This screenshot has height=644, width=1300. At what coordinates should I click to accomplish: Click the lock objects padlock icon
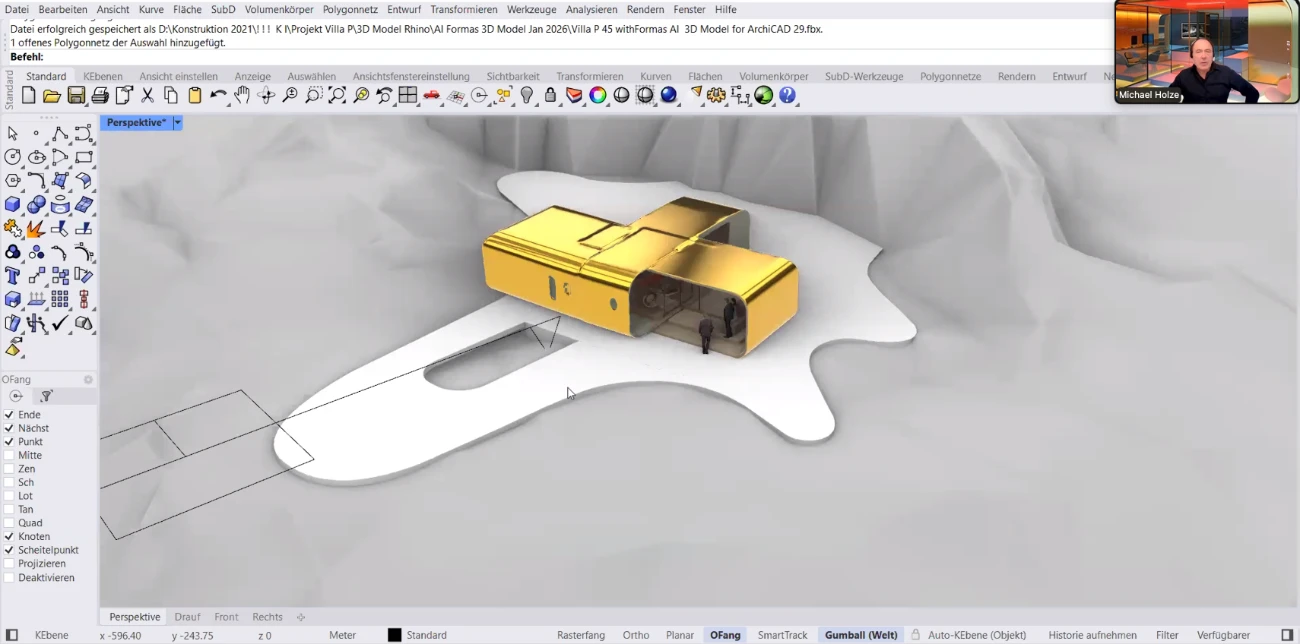tap(550, 96)
